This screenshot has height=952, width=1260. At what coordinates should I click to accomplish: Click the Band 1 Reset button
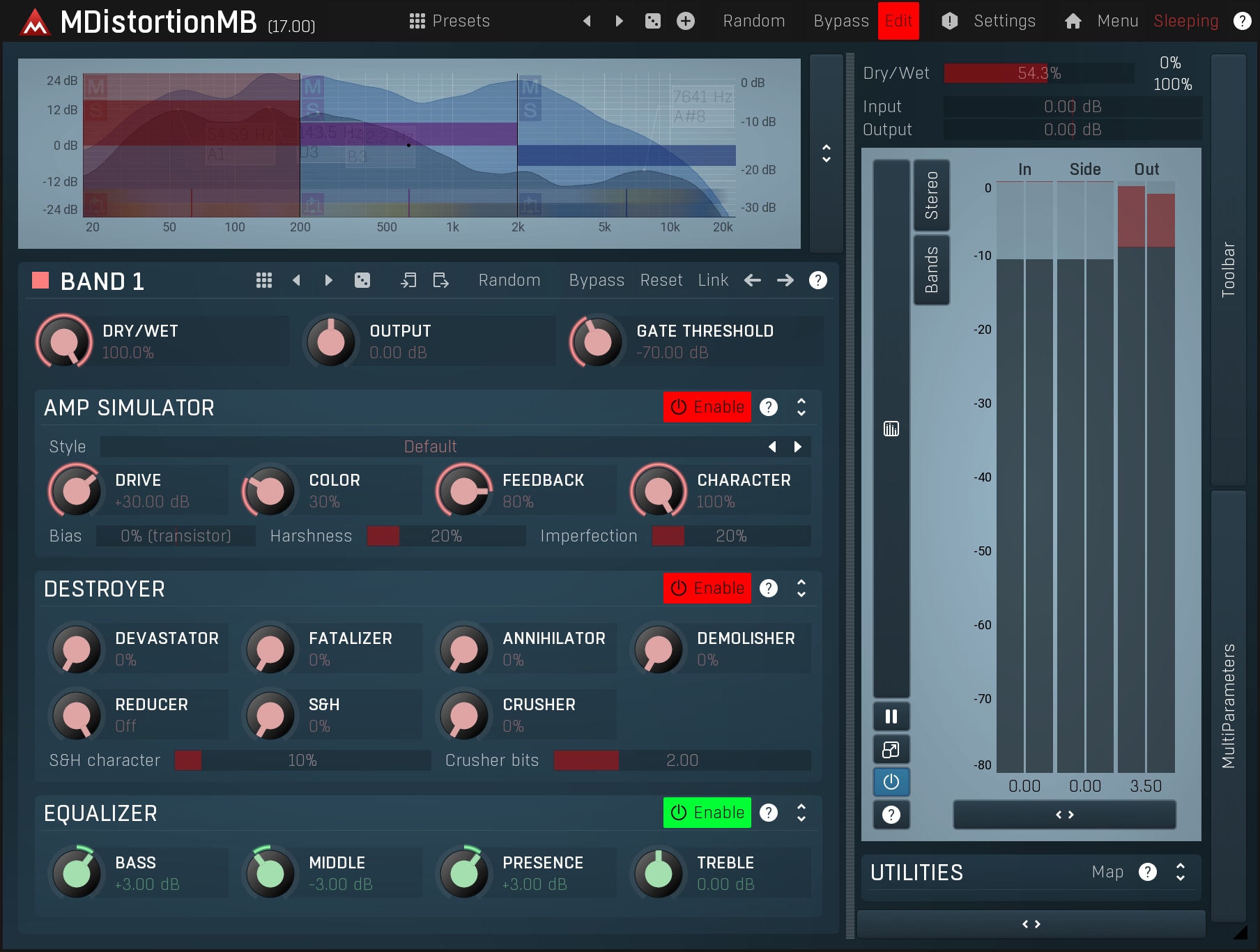pyautogui.click(x=661, y=280)
